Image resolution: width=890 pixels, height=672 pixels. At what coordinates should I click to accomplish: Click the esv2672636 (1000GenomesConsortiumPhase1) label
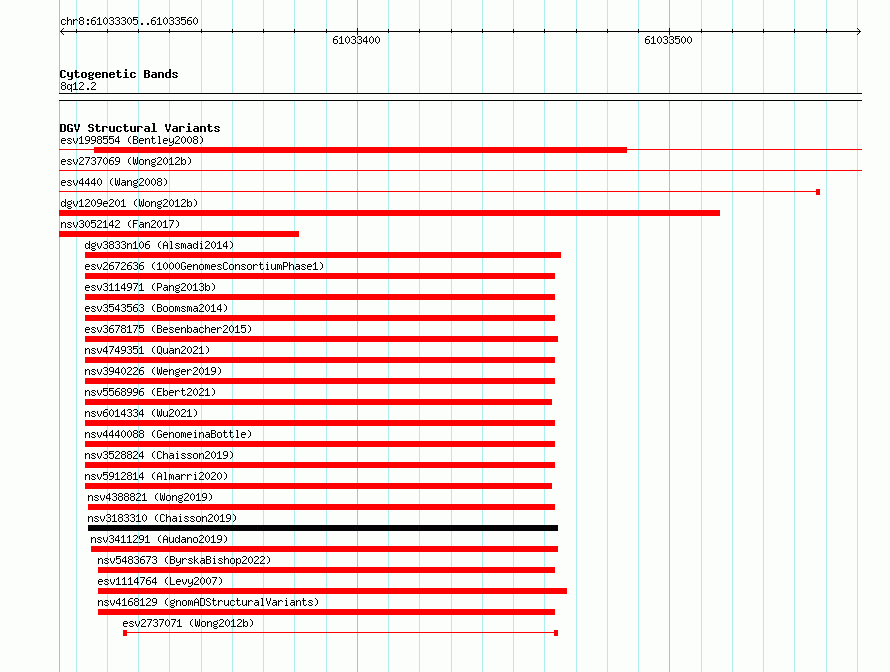click(x=204, y=266)
